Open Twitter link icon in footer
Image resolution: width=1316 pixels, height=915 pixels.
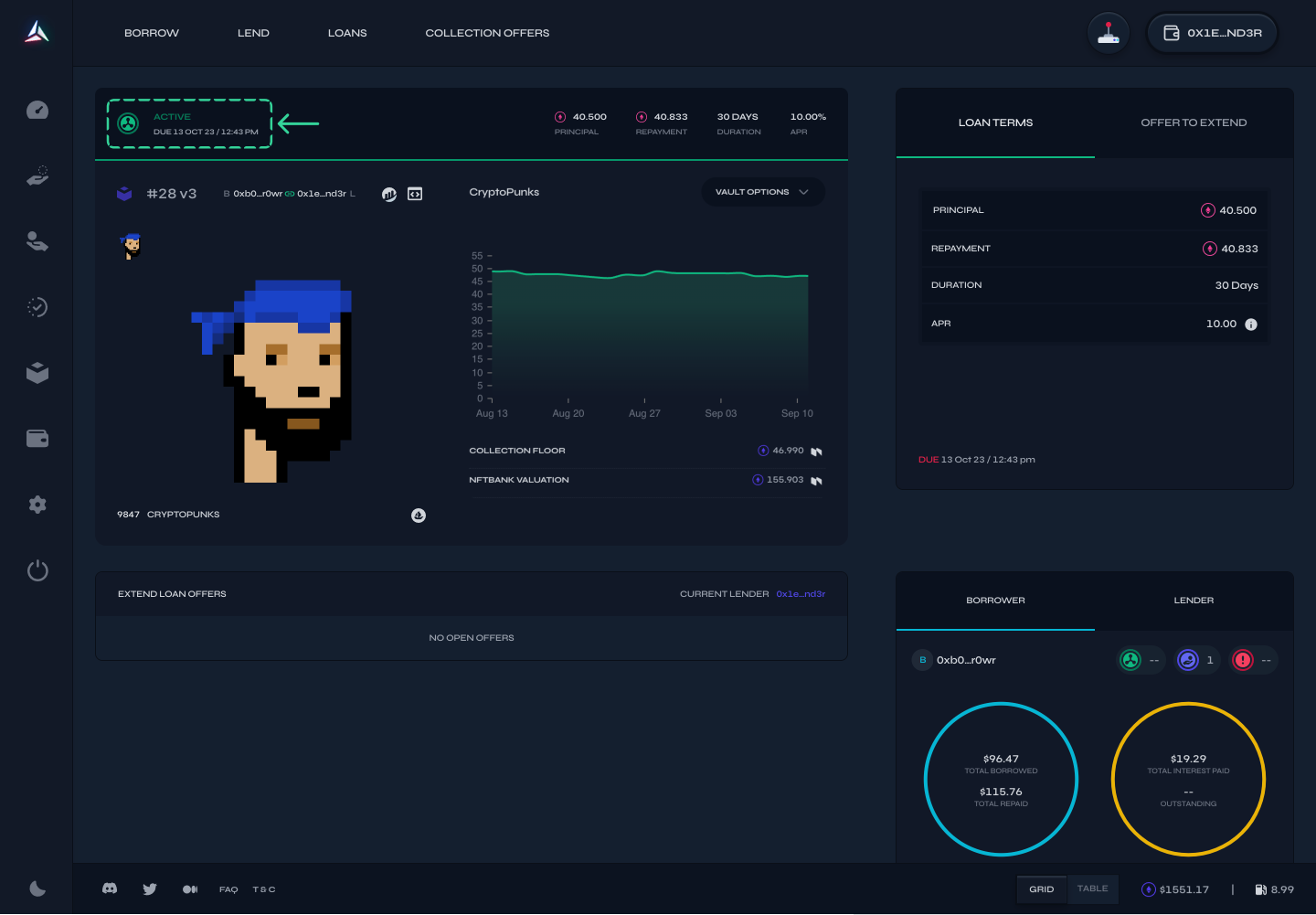(150, 888)
